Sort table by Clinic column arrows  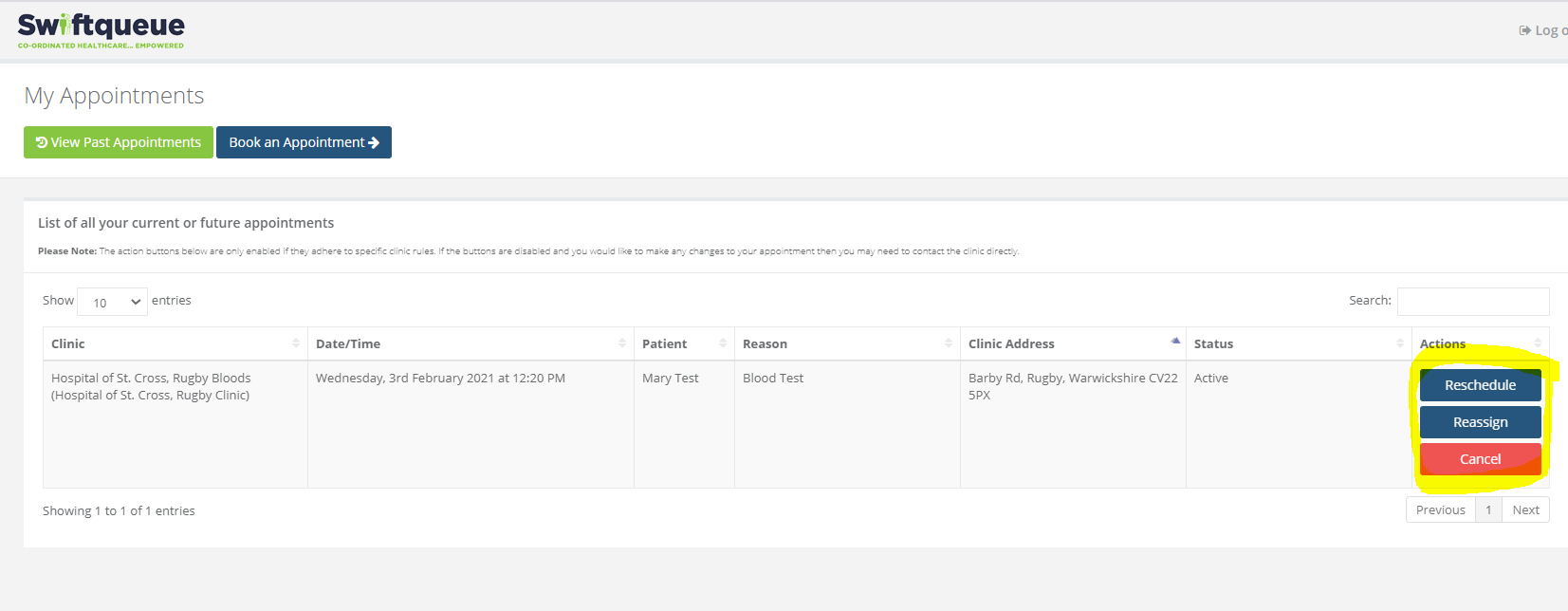tap(296, 343)
